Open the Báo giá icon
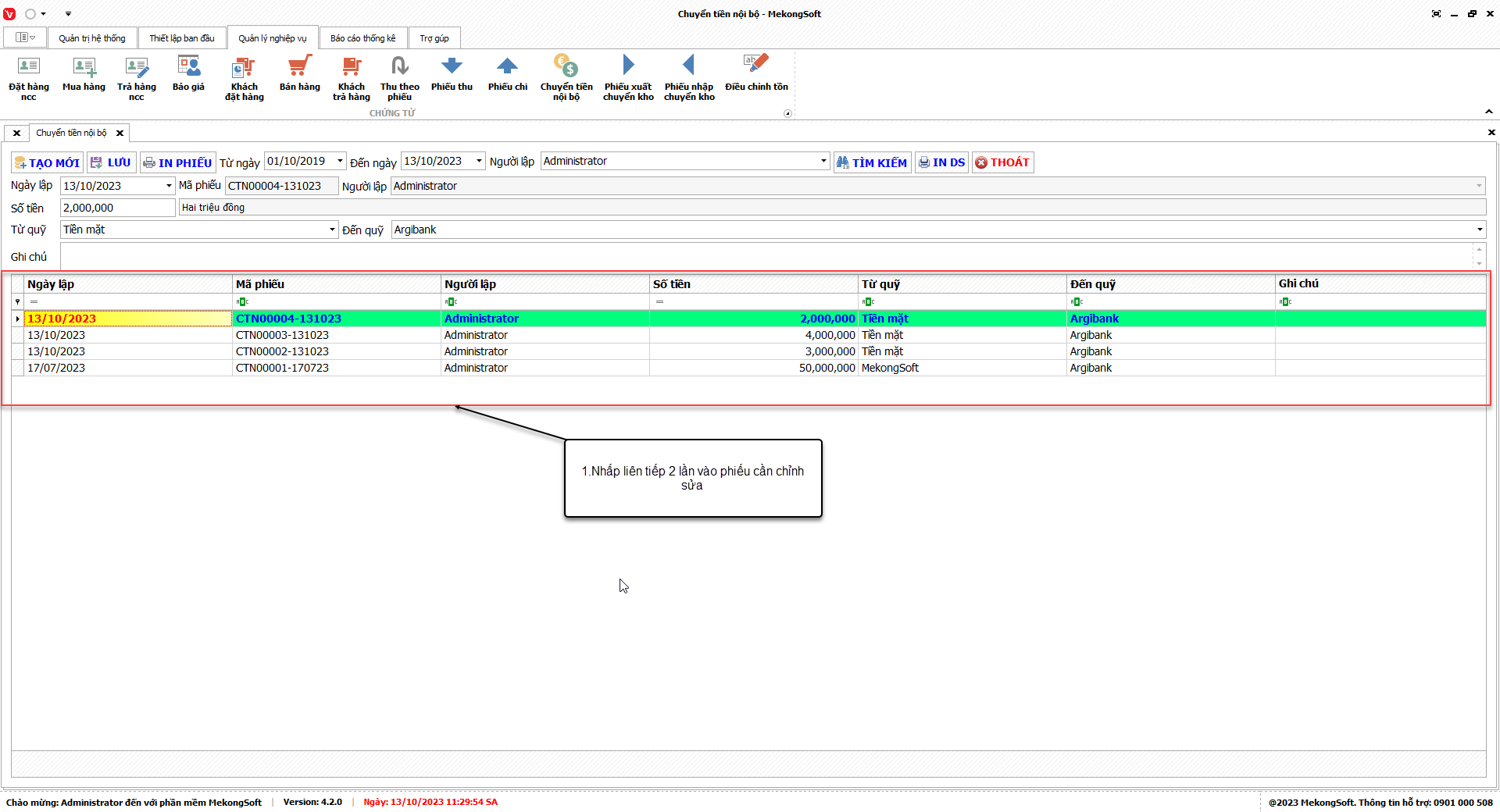The height and width of the screenshot is (812, 1500). tap(188, 68)
